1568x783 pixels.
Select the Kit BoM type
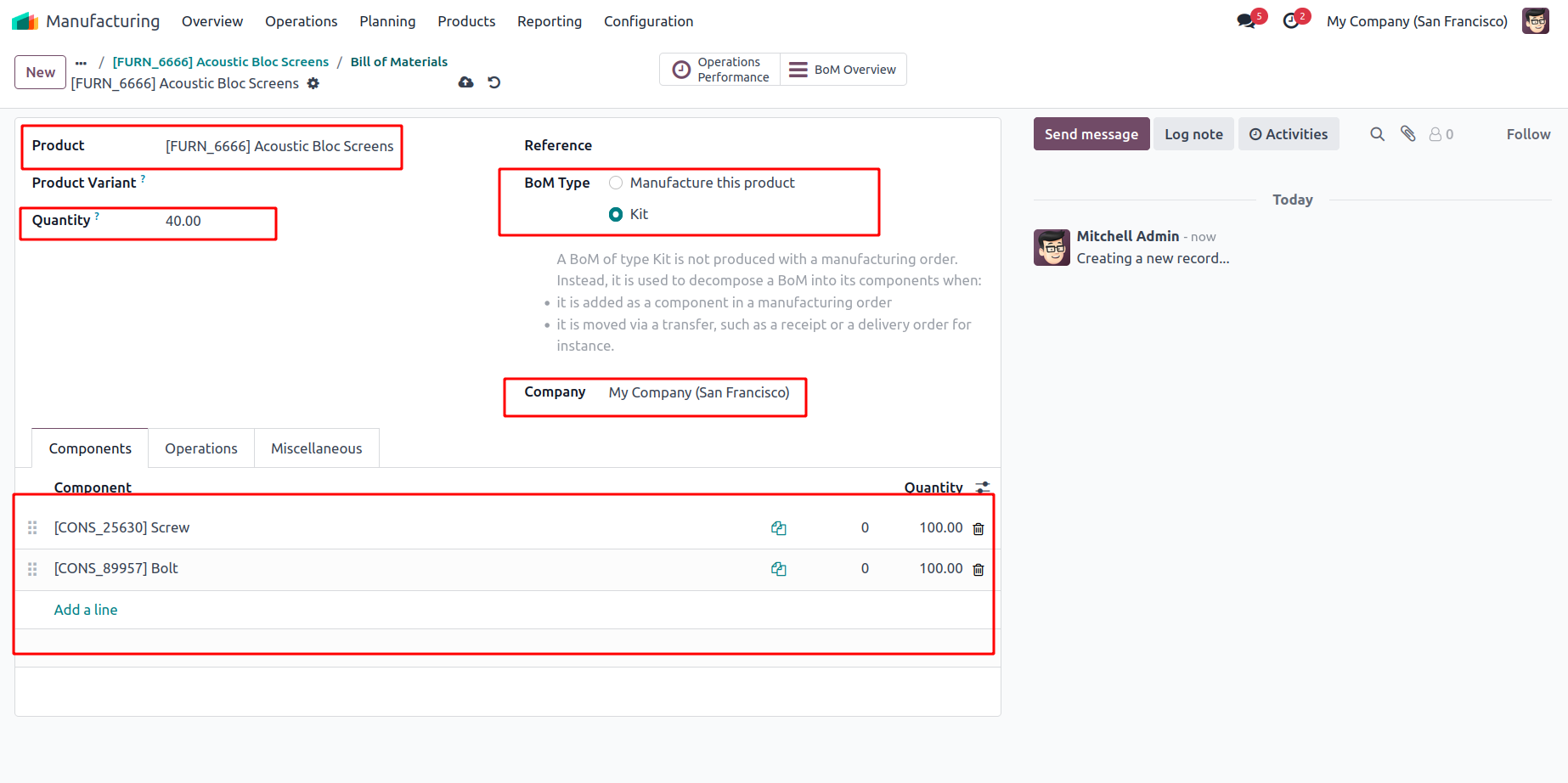click(x=616, y=214)
